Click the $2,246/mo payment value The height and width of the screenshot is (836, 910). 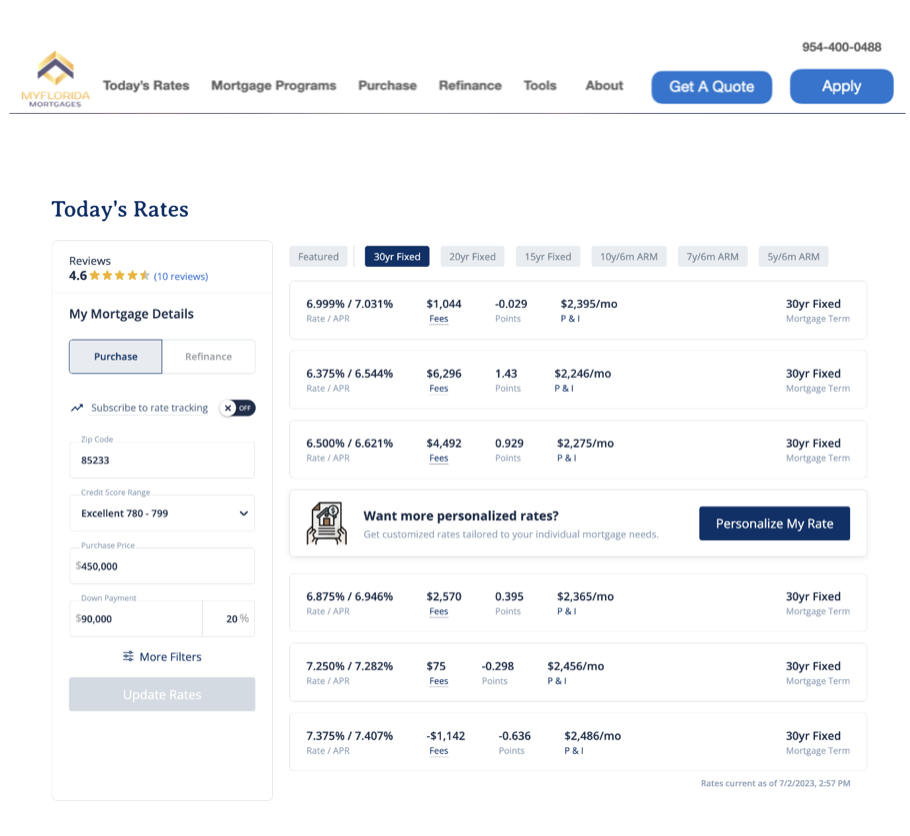pyautogui.click(x=583, y=373)
